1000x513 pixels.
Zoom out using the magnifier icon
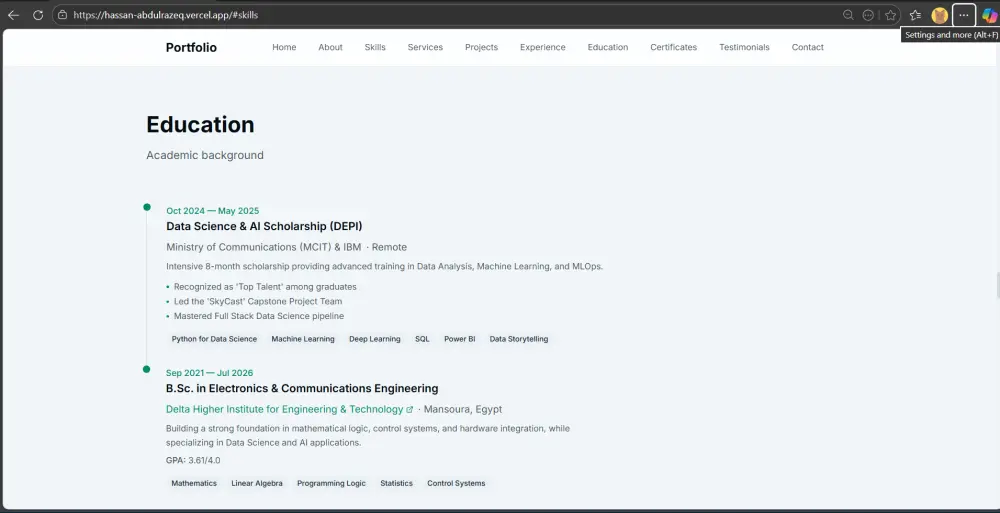(x=848, y=15)
